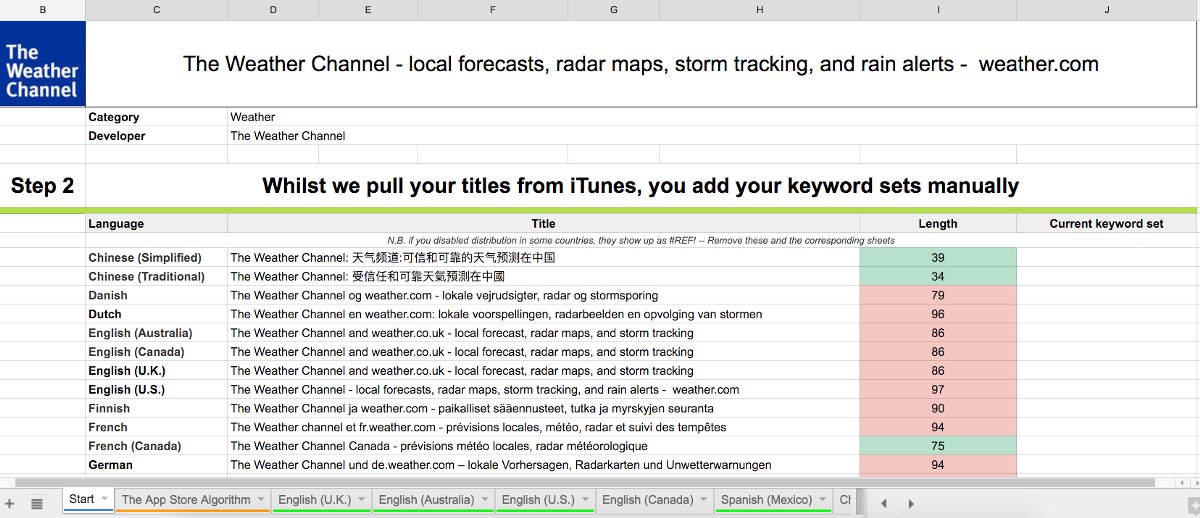
Task: Open dropdown arrow on English (Canada) tab
Action: coord(705,500)
